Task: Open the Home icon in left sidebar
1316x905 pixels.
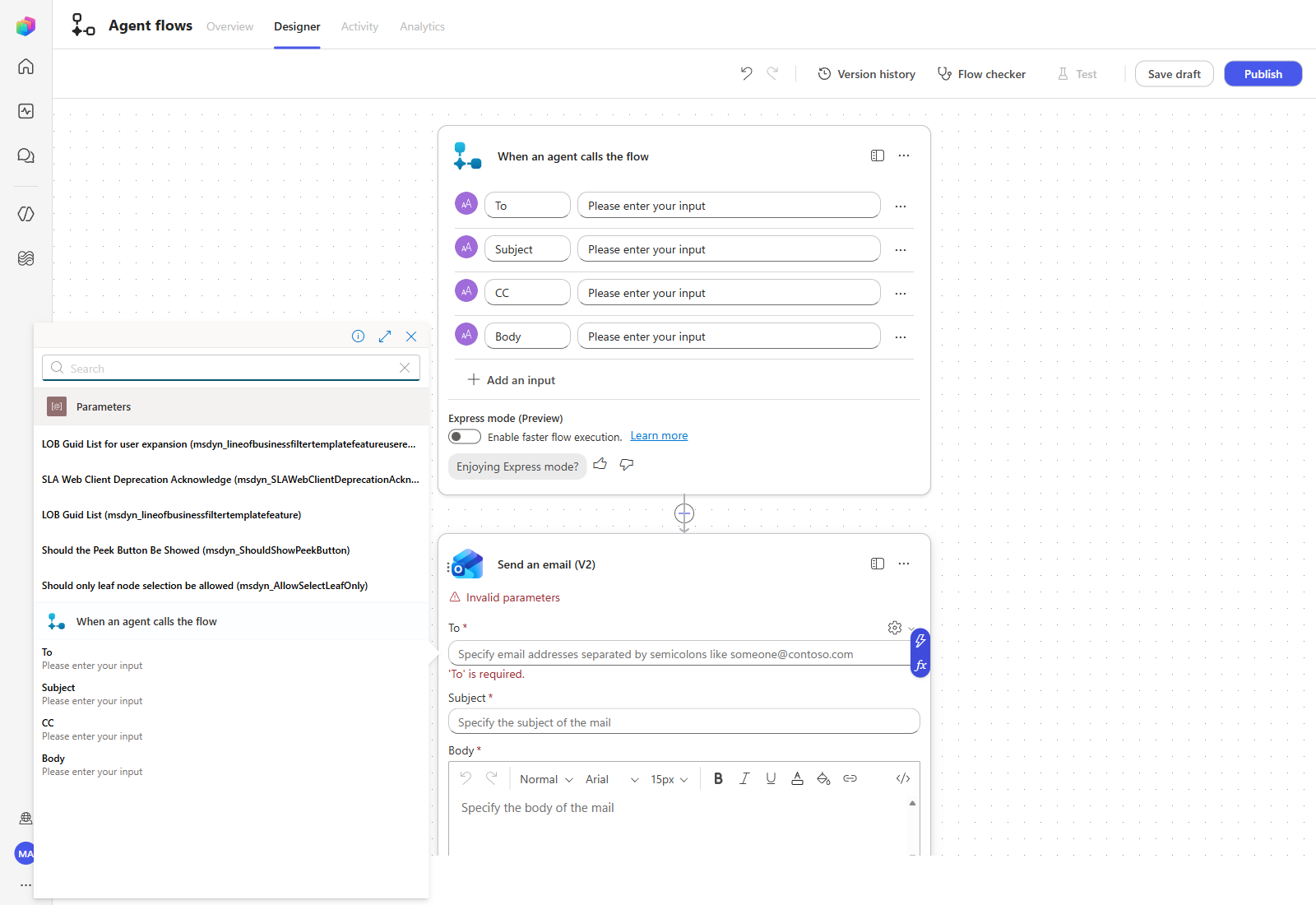Action: pyautogui.click(x=25, y=67)
